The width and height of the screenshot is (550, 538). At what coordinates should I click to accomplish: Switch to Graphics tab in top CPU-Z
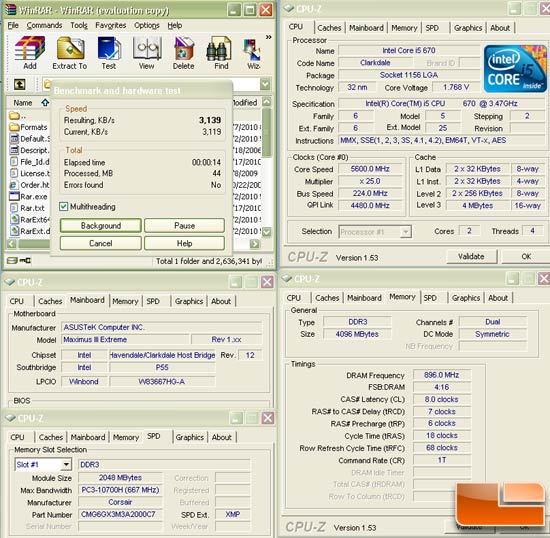(x=468, y=28)
